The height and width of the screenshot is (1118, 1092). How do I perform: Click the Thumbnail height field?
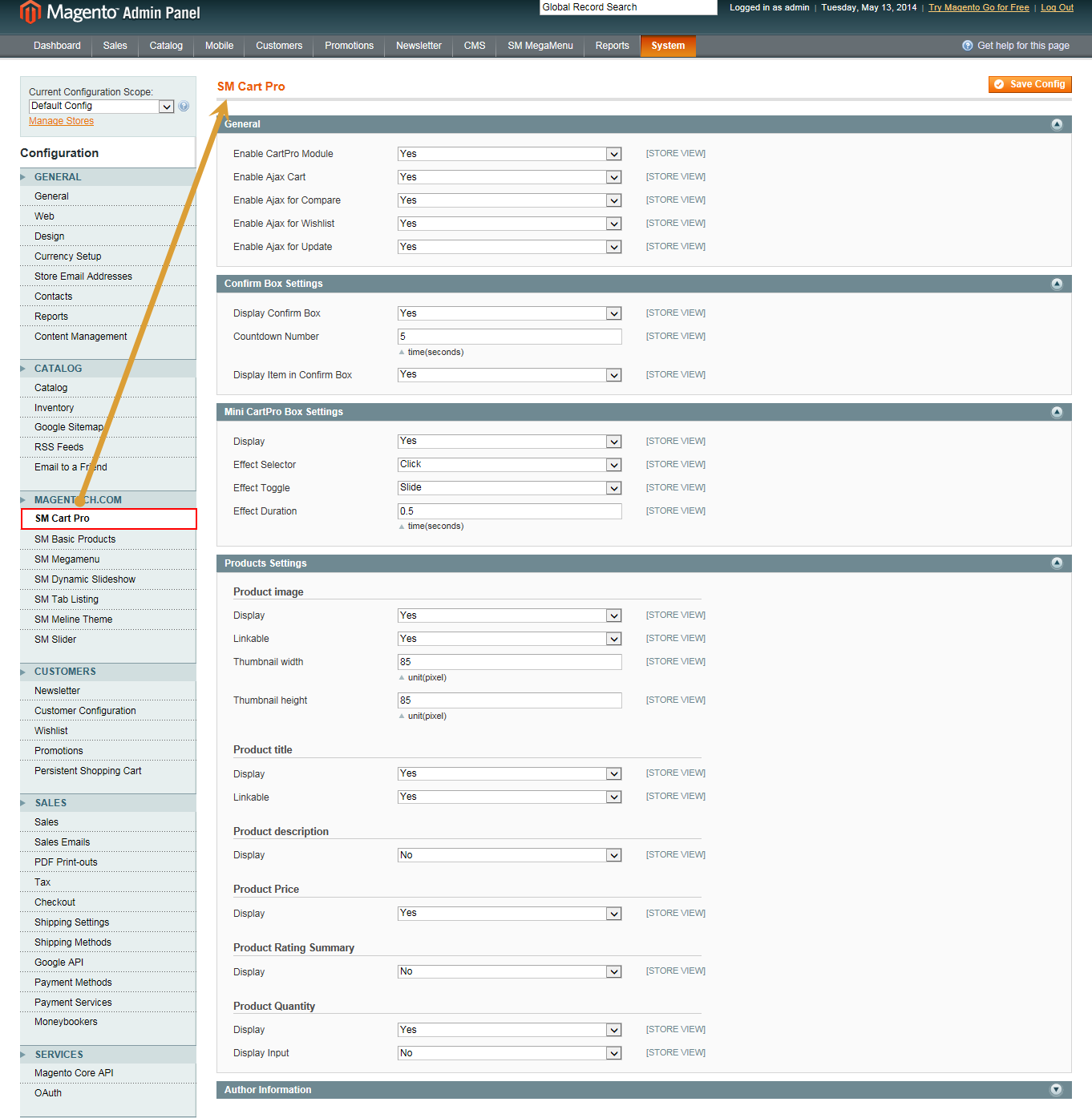tap(510, 700)
